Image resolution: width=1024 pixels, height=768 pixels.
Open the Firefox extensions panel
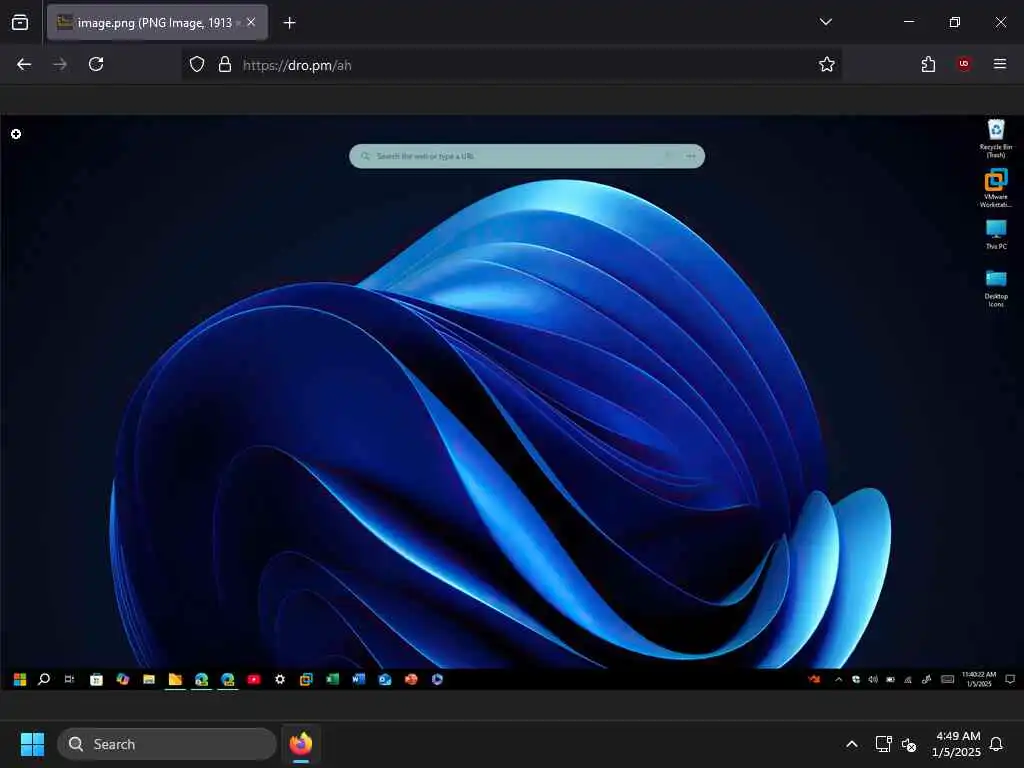(928, 64)
